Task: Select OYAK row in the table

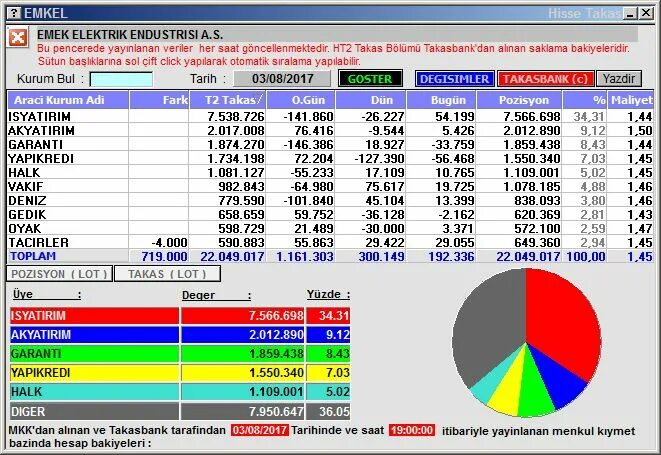Action: pyautogui.click(x=330, y=228)
